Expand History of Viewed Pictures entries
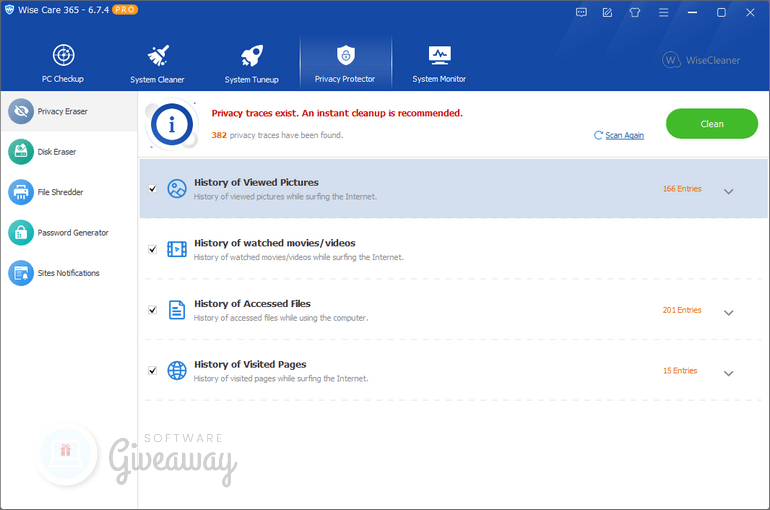The image size is (770, 510). click(x=728, y=191)
